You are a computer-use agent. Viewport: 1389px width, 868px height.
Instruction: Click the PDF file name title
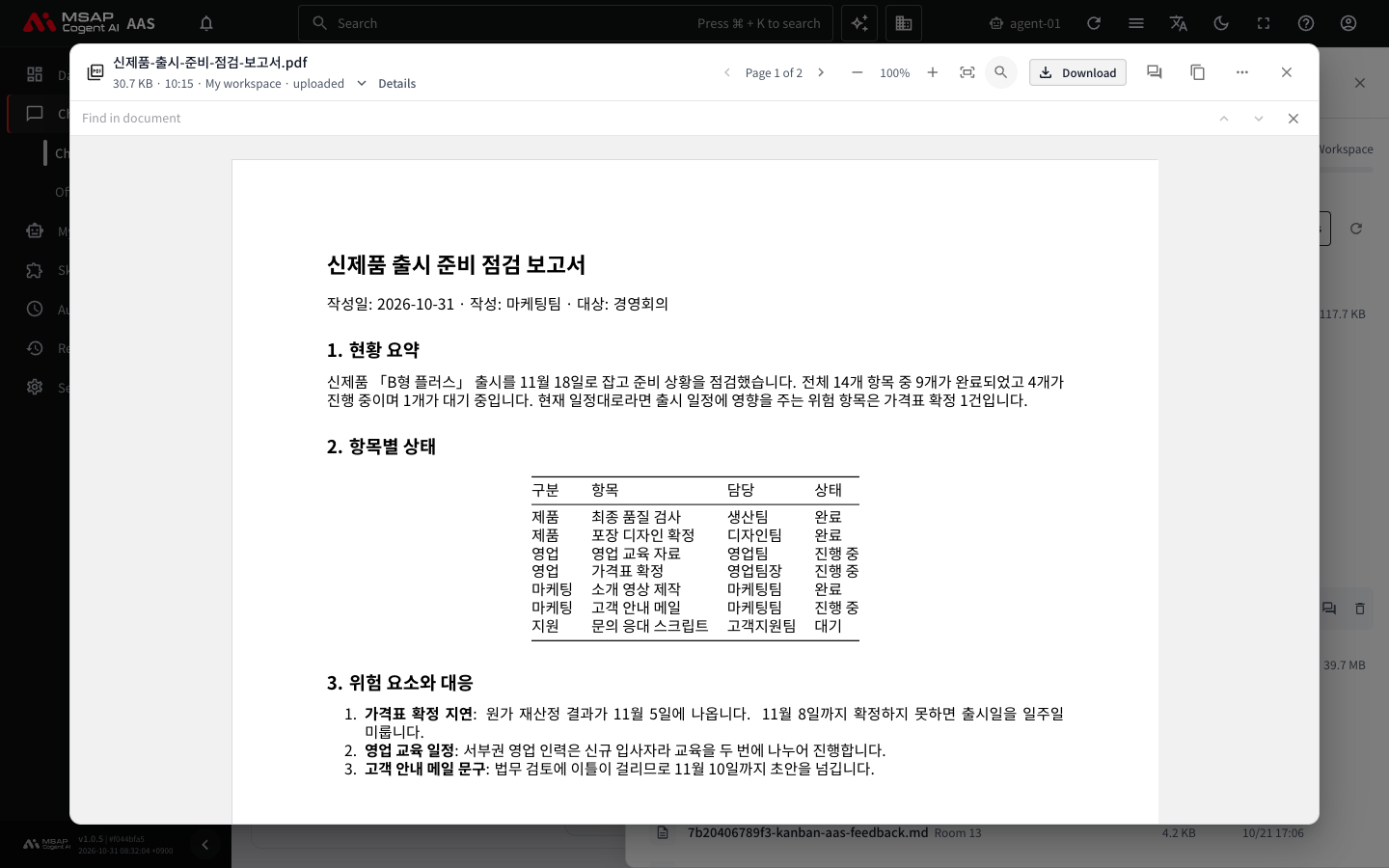tap(210, 63)
